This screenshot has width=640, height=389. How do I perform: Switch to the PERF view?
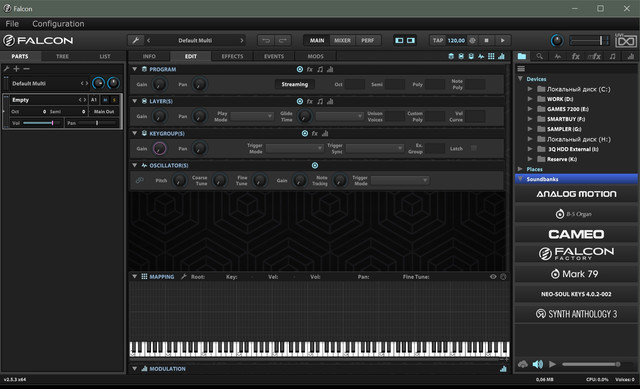367,40
